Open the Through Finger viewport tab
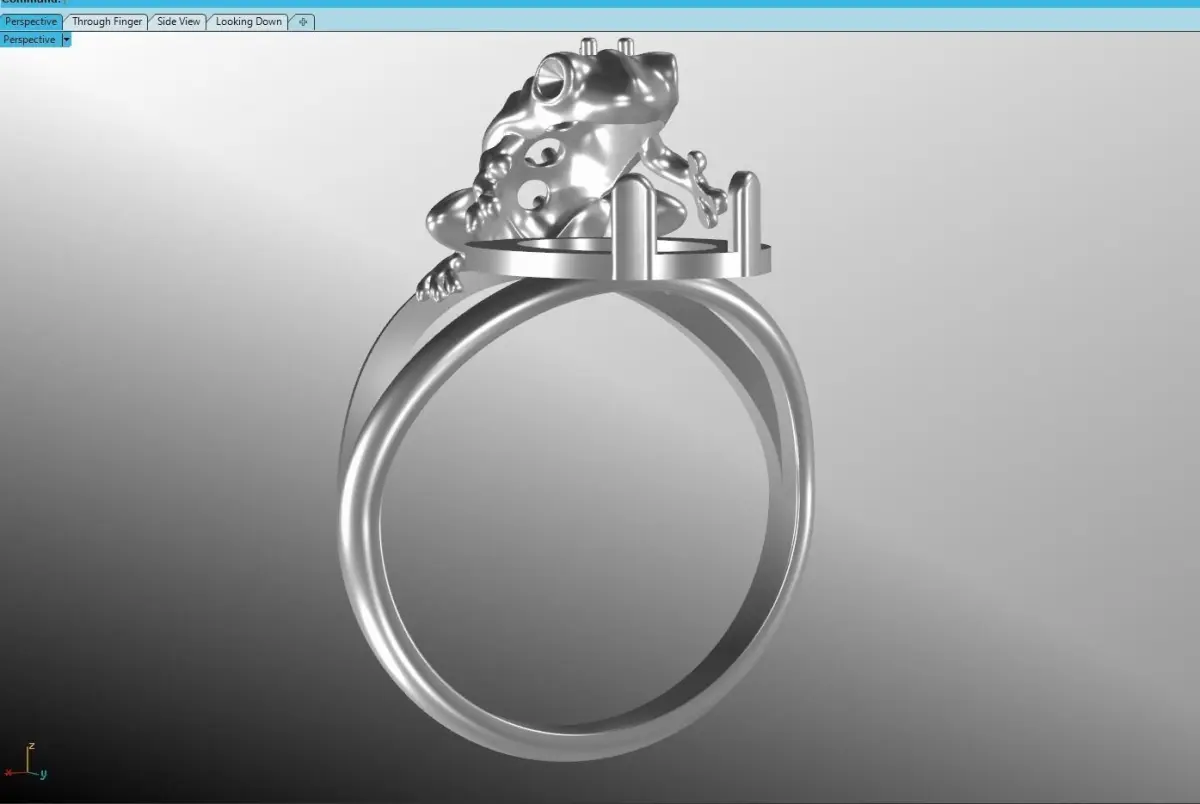Image resolution: width=1200 pixels, height=804 pixels. [x=107, y=21]
